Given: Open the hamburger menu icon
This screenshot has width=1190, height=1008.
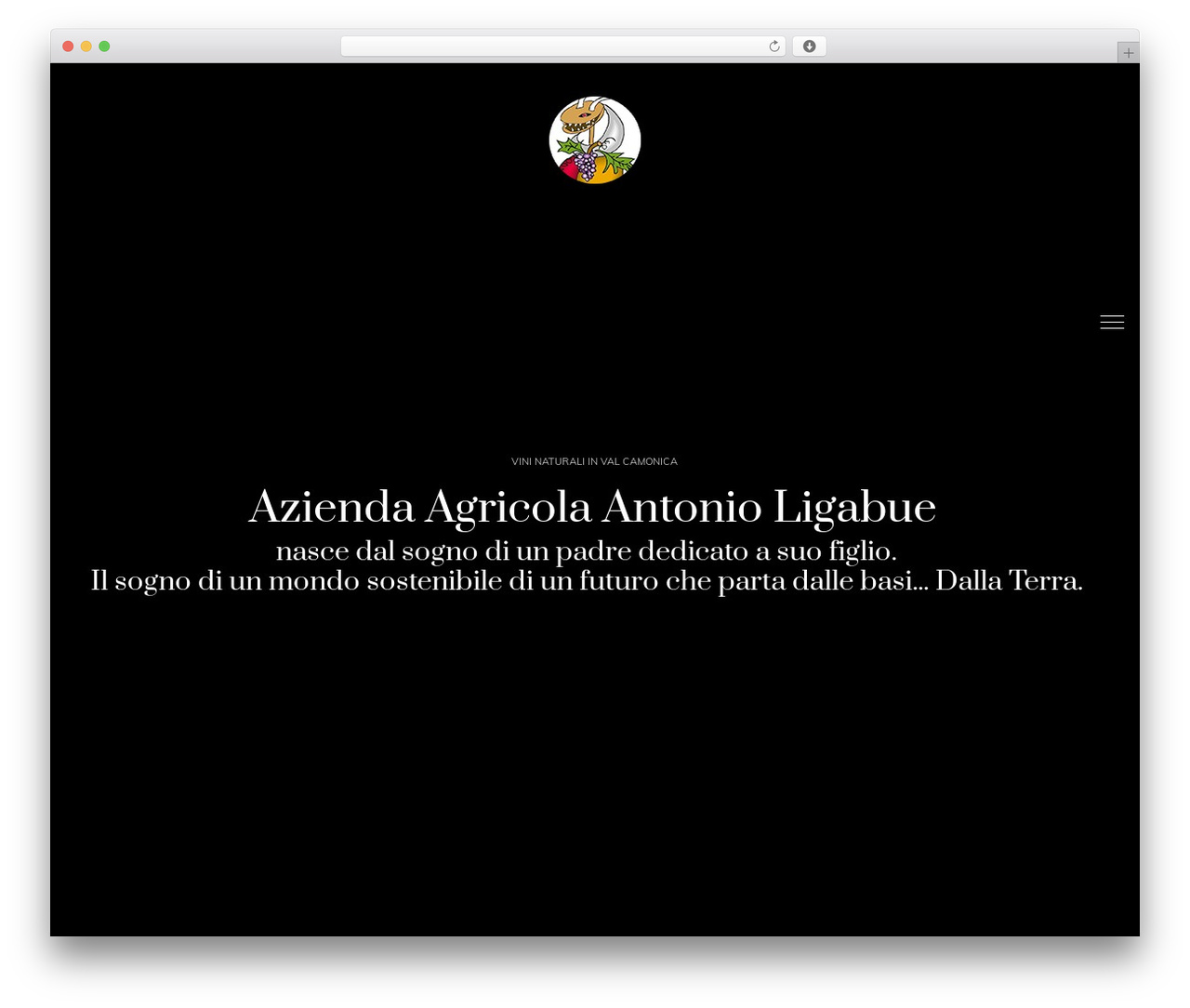Looking at the screenshot, I should (1112, 322).
